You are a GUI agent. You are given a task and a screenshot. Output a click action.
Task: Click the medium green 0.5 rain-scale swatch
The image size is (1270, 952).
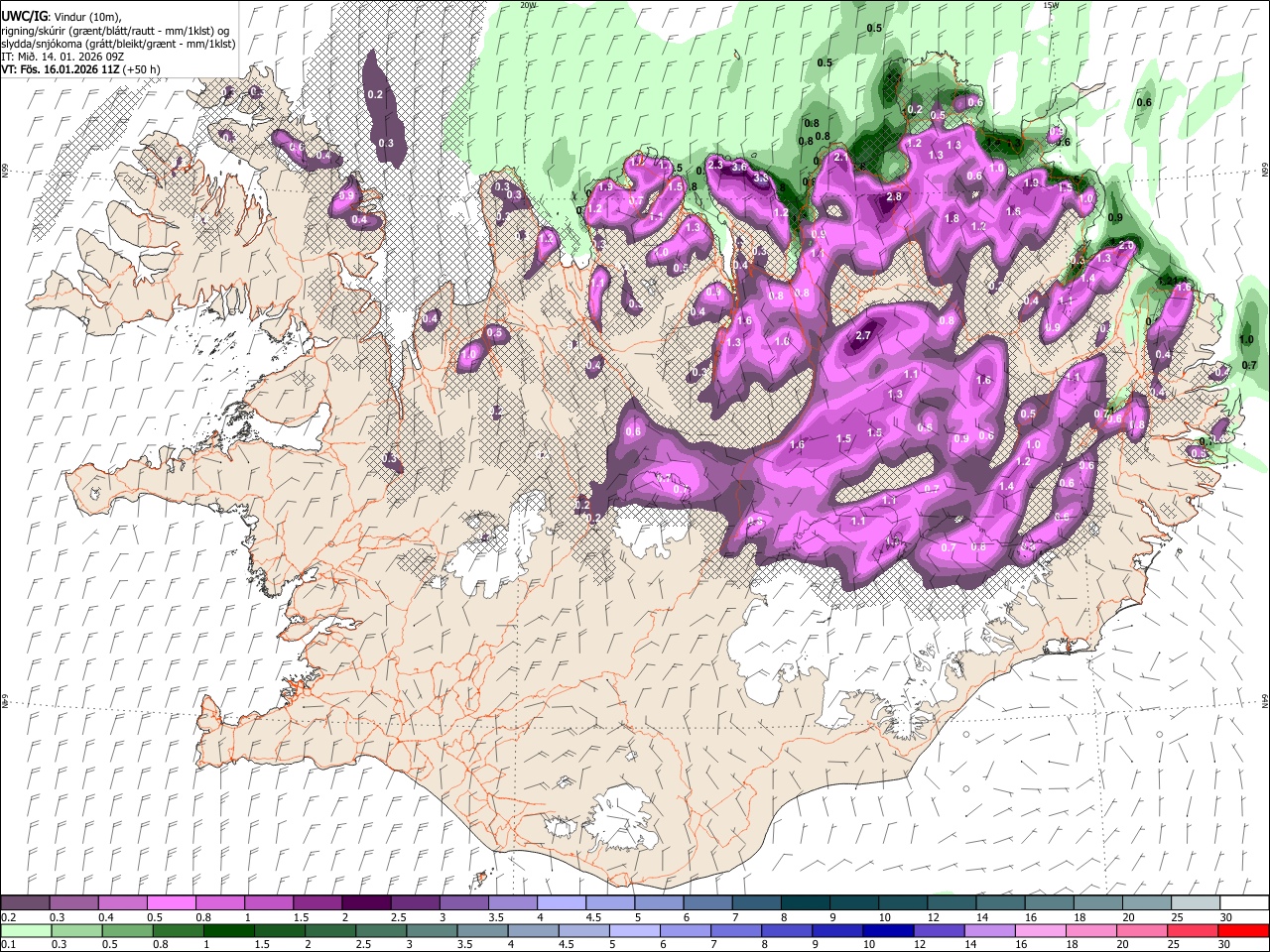coord(127,930)
